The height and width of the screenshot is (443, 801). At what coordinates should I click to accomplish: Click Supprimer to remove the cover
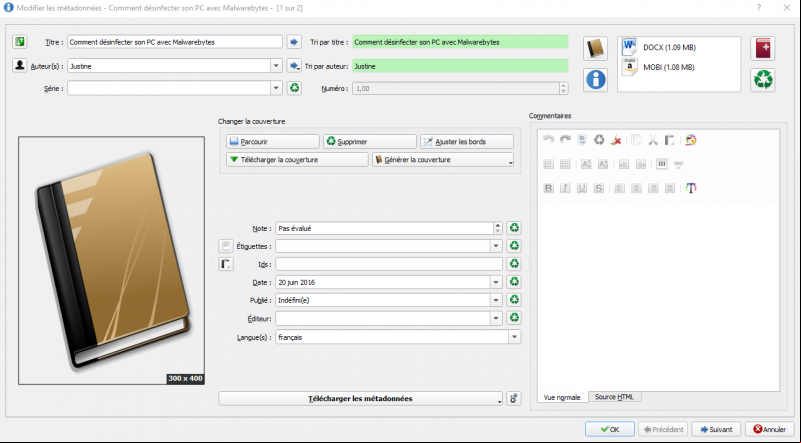370,142
